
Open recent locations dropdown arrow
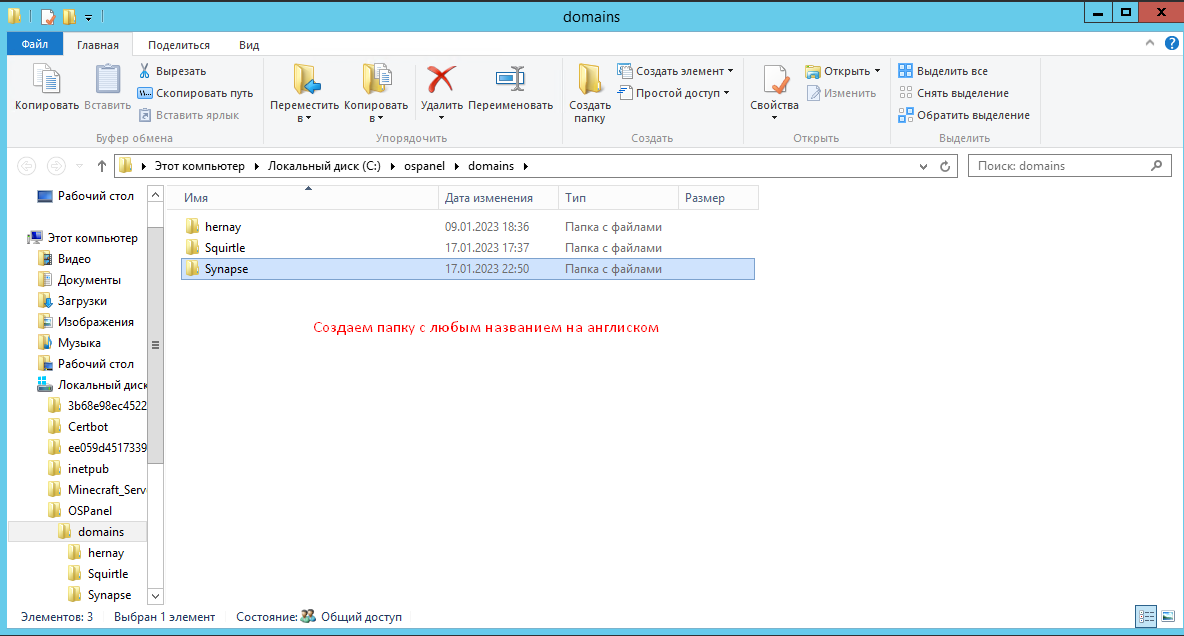[x=79, y=166]
